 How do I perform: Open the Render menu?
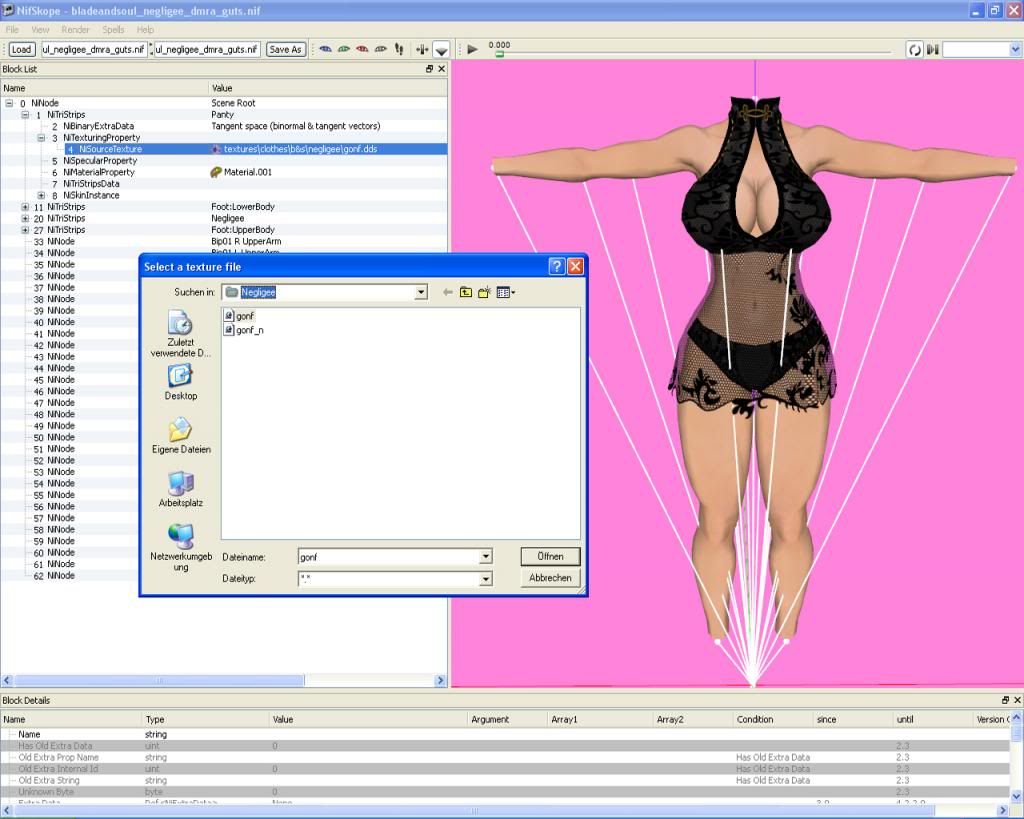point(75,30)
